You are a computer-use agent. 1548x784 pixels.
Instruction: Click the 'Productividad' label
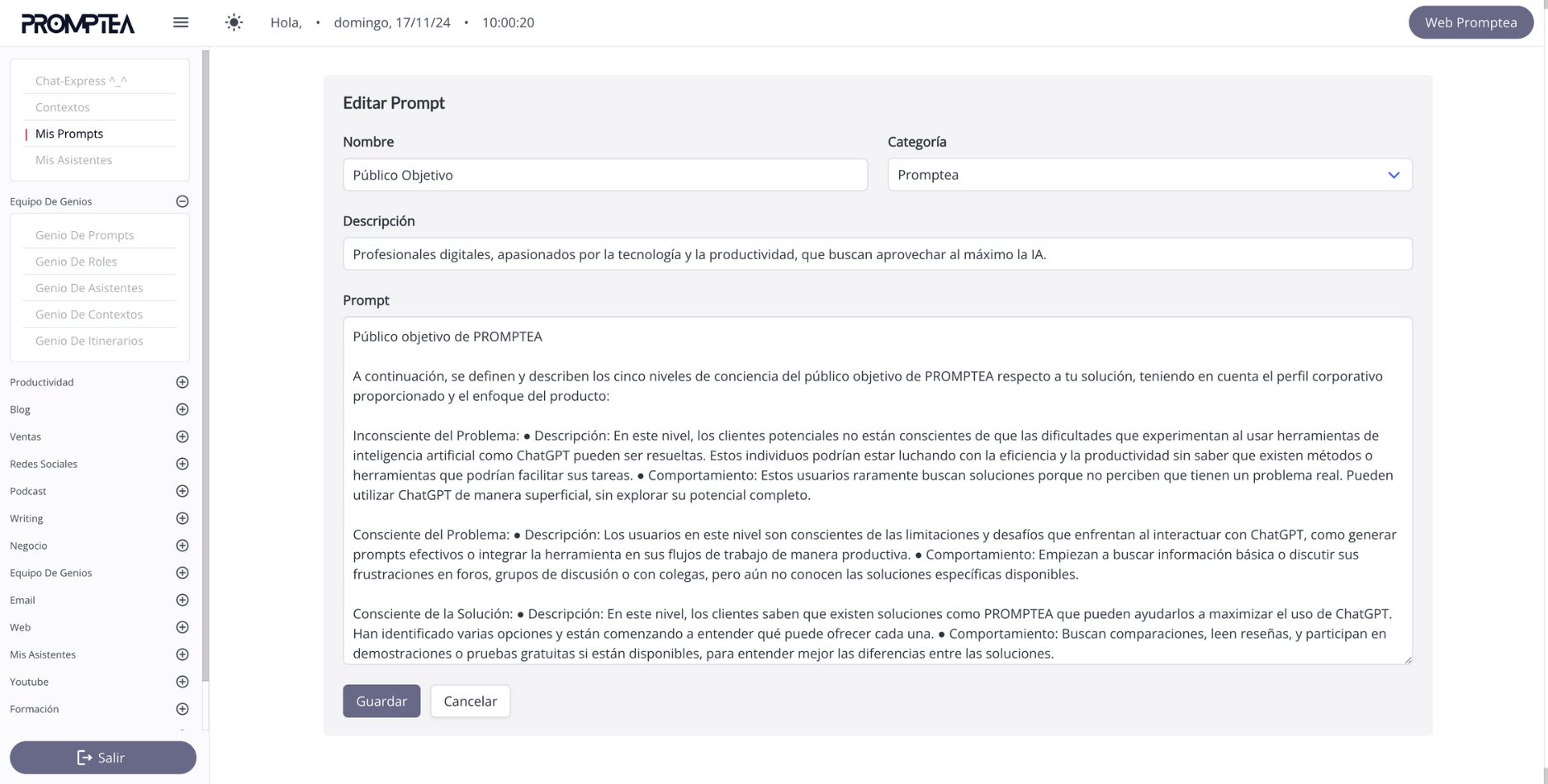point(42,382)
